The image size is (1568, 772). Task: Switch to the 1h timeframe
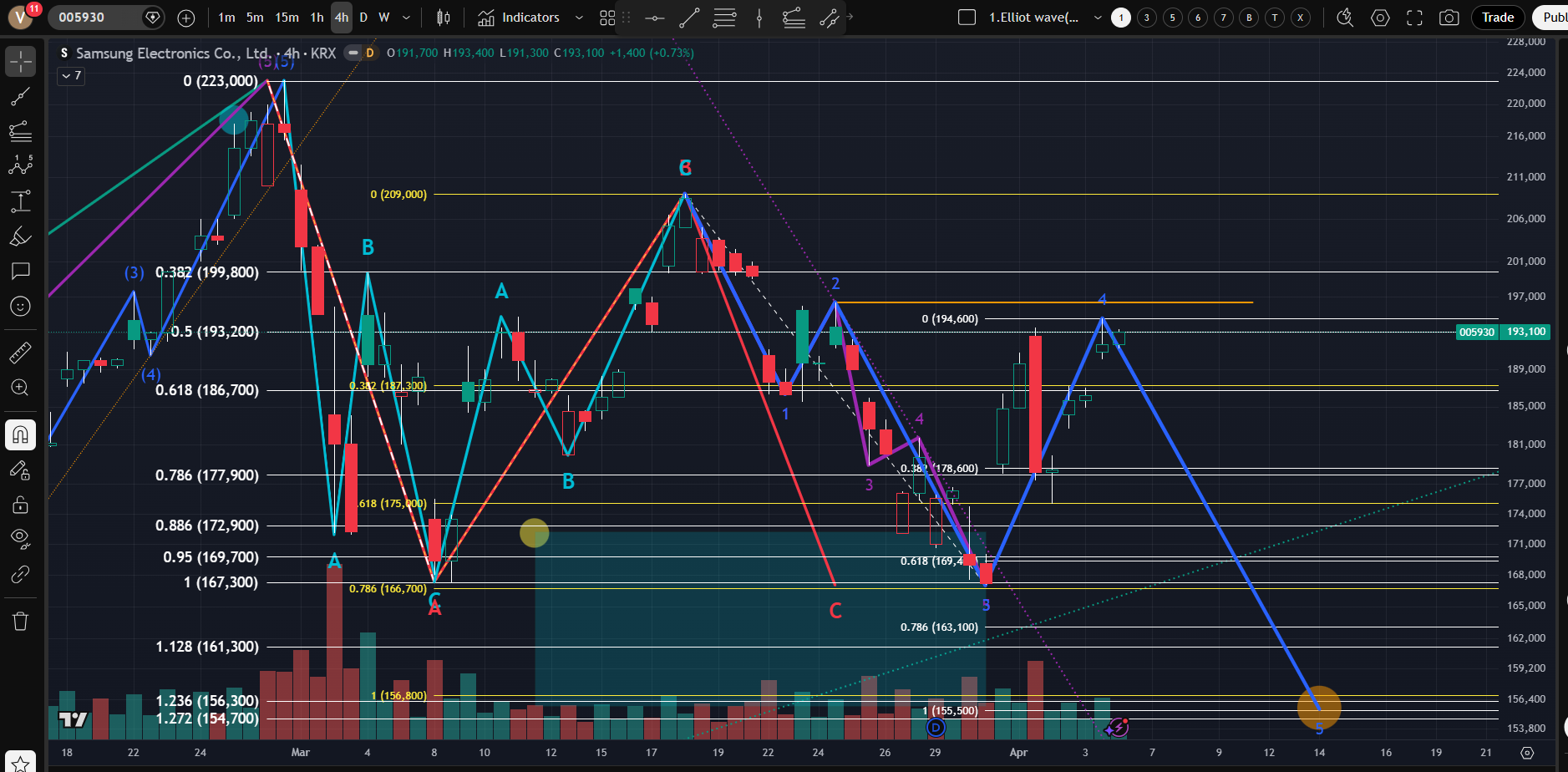click(x=317, y=18)
